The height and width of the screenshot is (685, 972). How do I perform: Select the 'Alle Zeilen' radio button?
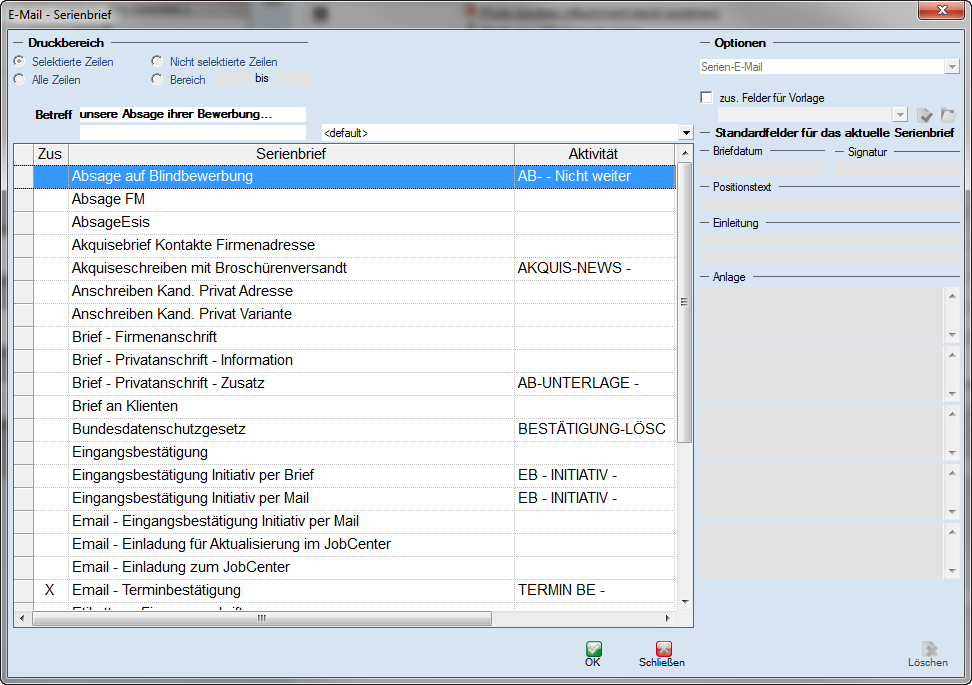click(x=19, y=79)
